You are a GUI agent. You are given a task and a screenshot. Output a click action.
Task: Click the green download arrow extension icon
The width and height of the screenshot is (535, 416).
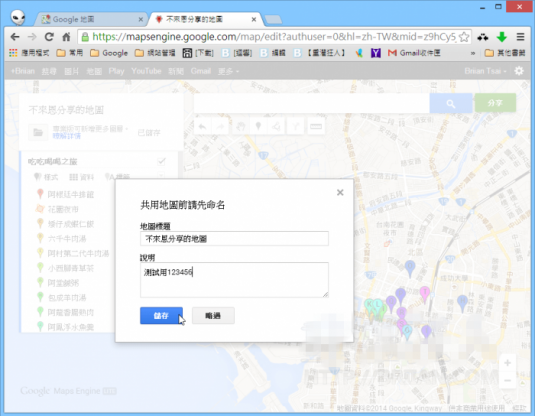502,37
